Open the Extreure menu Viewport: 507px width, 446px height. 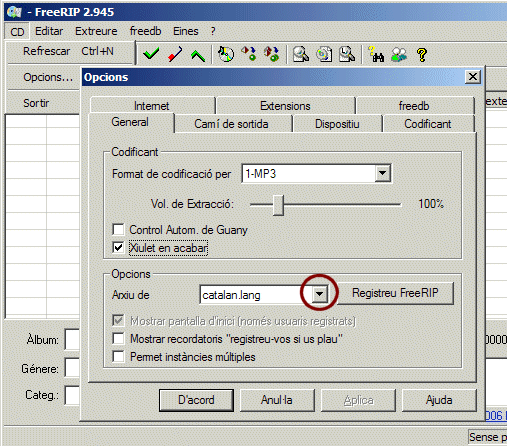point(96,31)
